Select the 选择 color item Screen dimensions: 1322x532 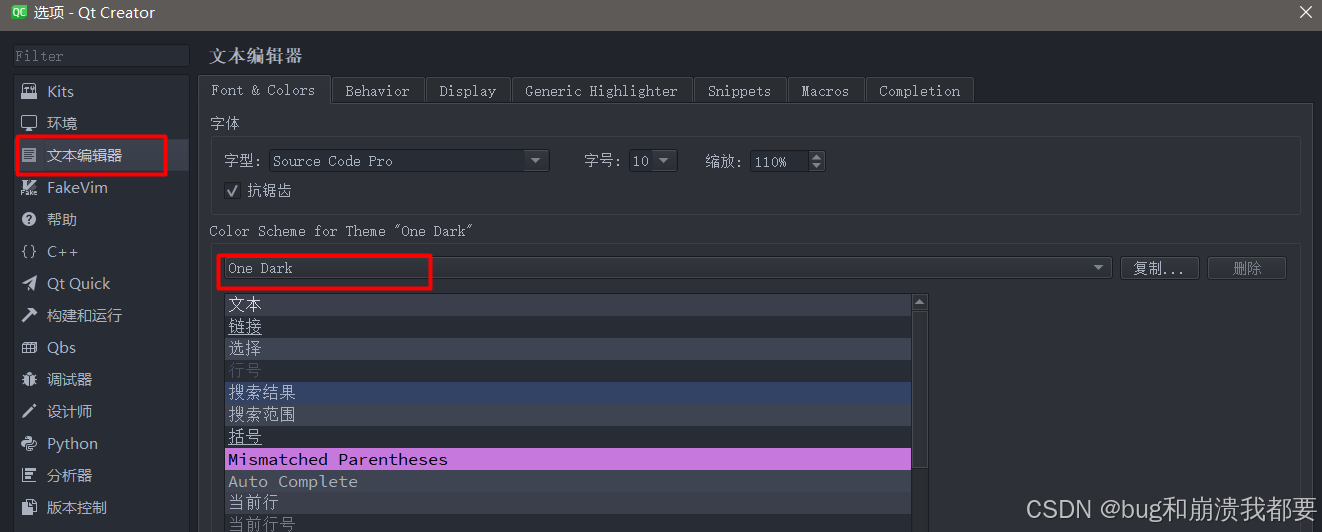(568, 348)
